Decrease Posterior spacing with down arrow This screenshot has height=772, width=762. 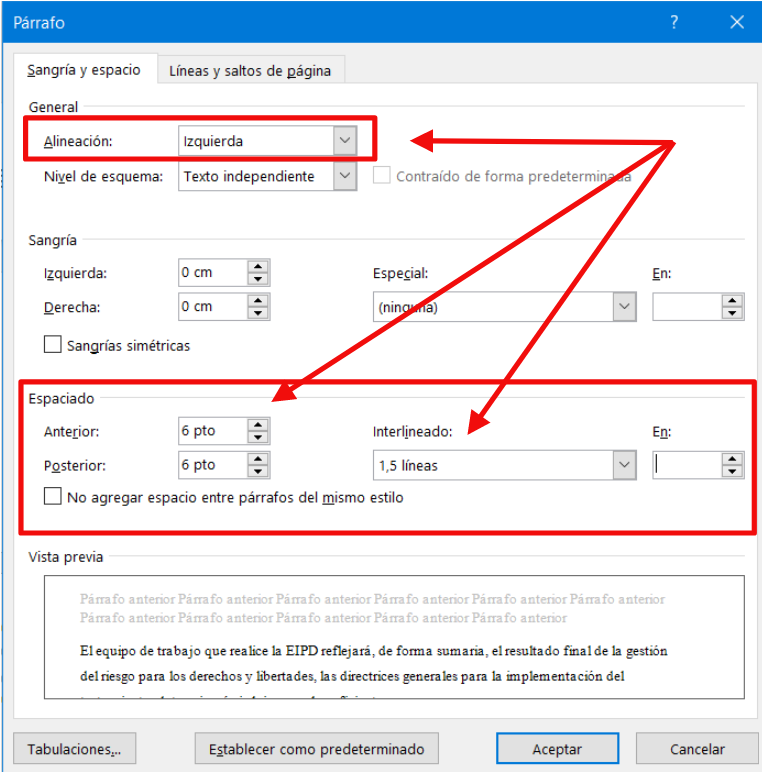tap(258, 471)
